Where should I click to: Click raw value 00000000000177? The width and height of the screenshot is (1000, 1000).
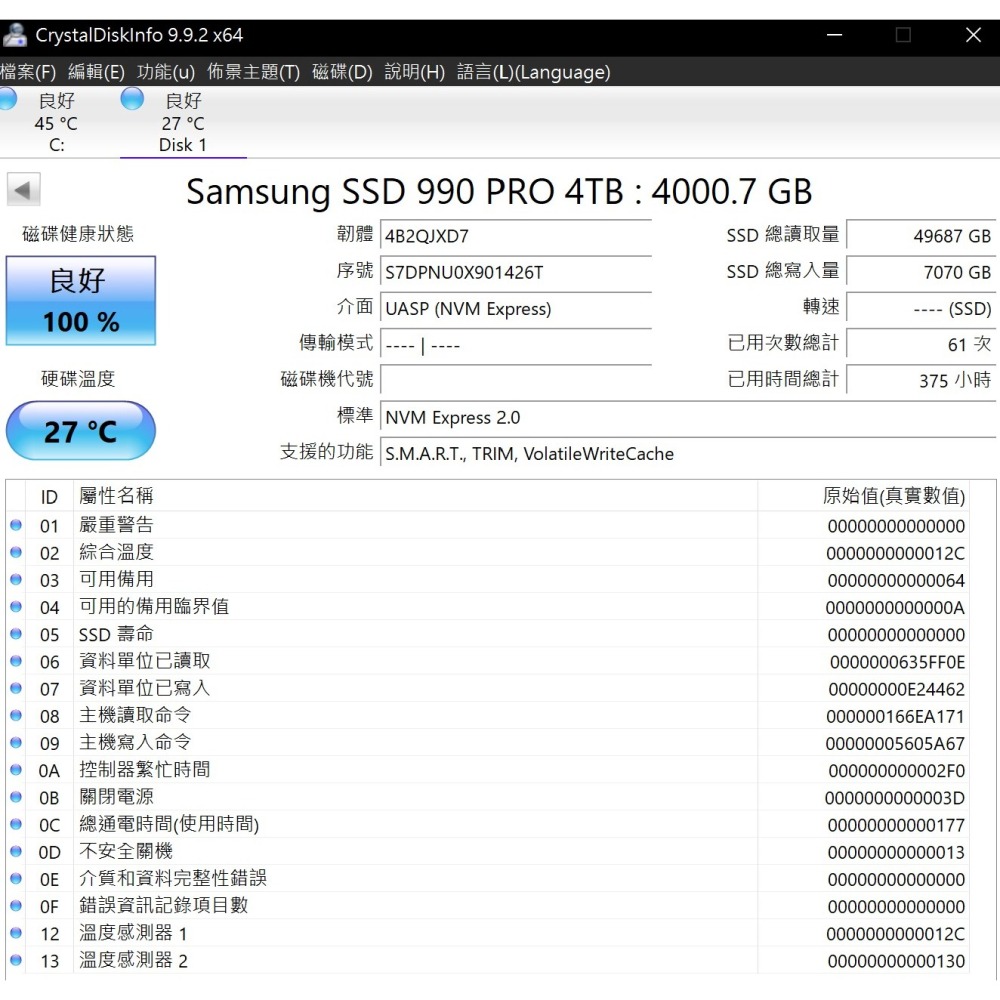(x=896, y=825)
